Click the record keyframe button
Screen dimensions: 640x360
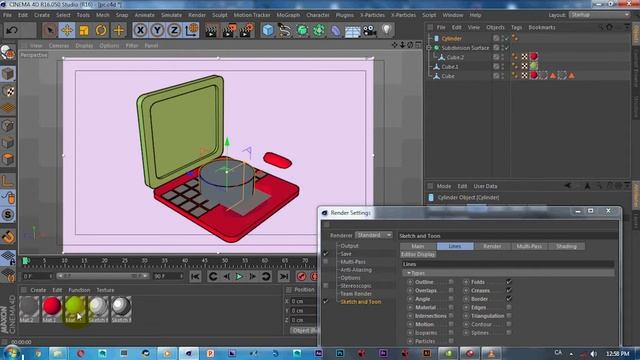[x=302, y=276]
